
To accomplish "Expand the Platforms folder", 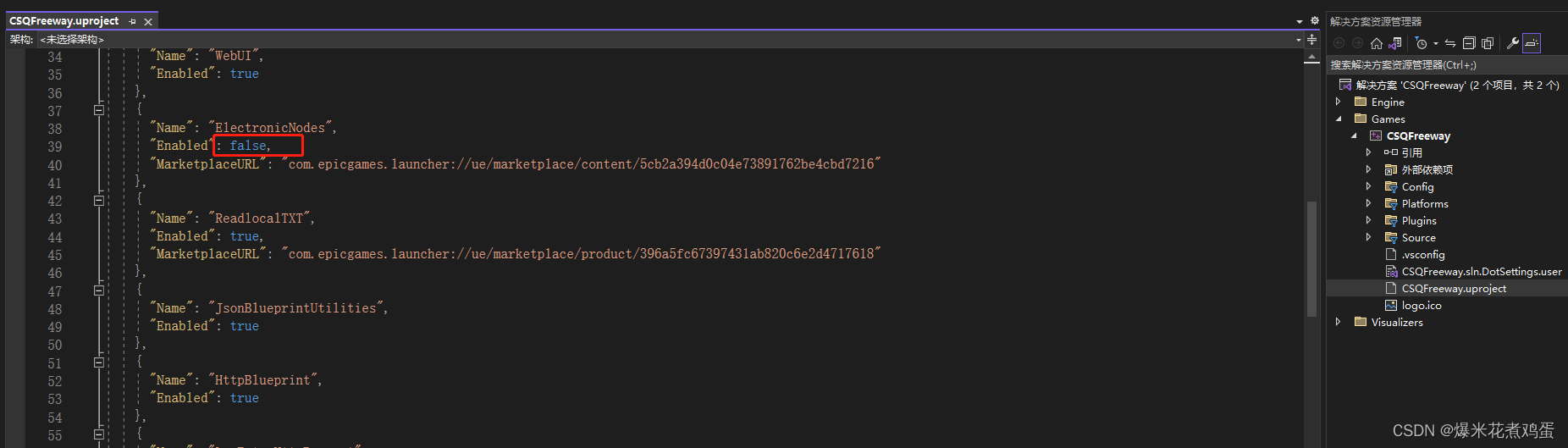I will [x=1369, y=203].
